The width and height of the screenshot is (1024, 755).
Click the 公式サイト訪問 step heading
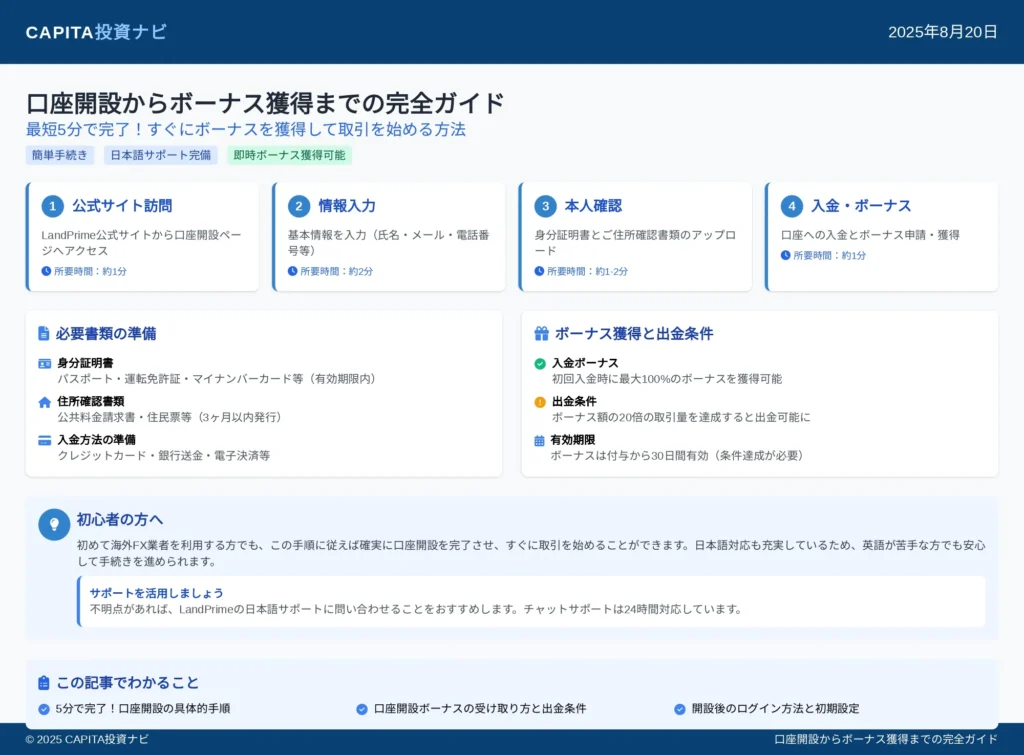coord(122,206)
